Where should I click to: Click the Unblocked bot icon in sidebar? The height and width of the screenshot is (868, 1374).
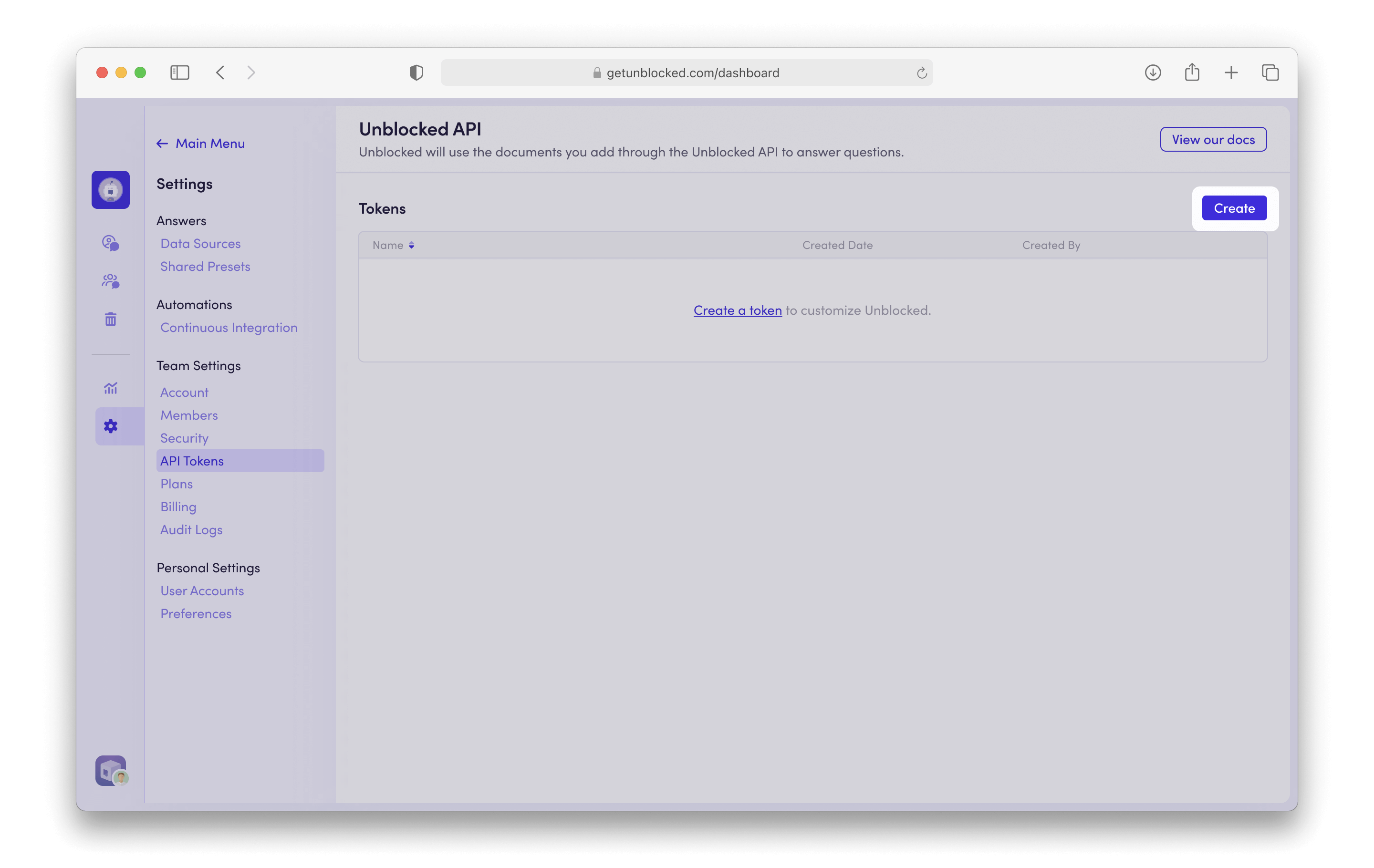110,190
